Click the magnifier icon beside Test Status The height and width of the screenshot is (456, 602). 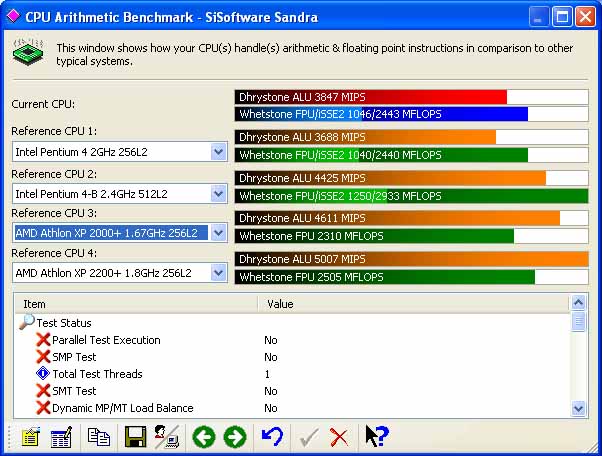pos(26,322)
